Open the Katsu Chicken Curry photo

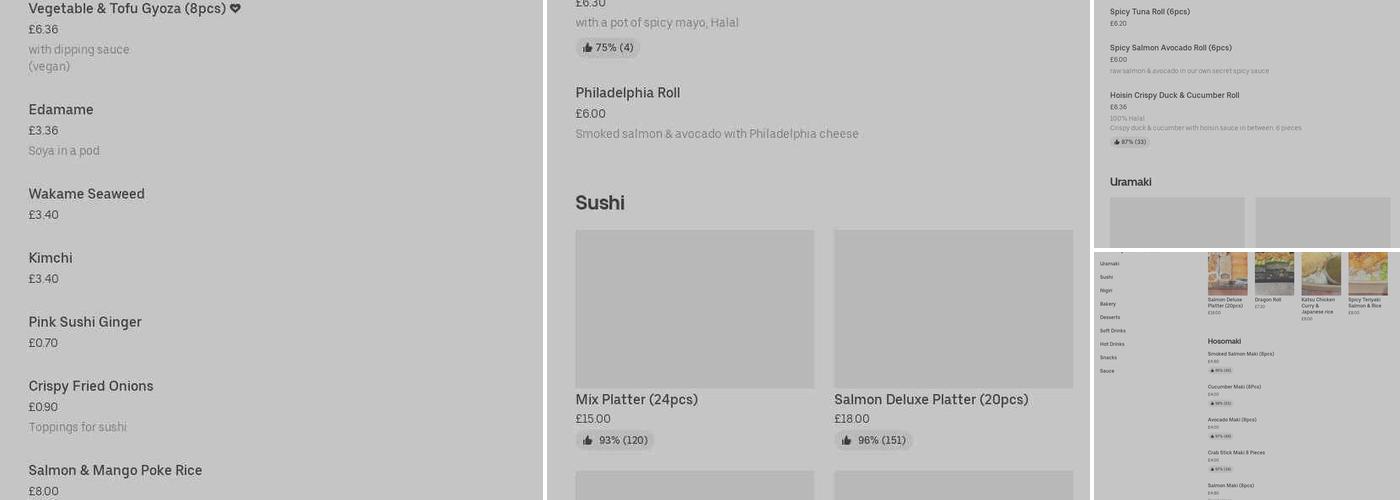point(1320,273)
